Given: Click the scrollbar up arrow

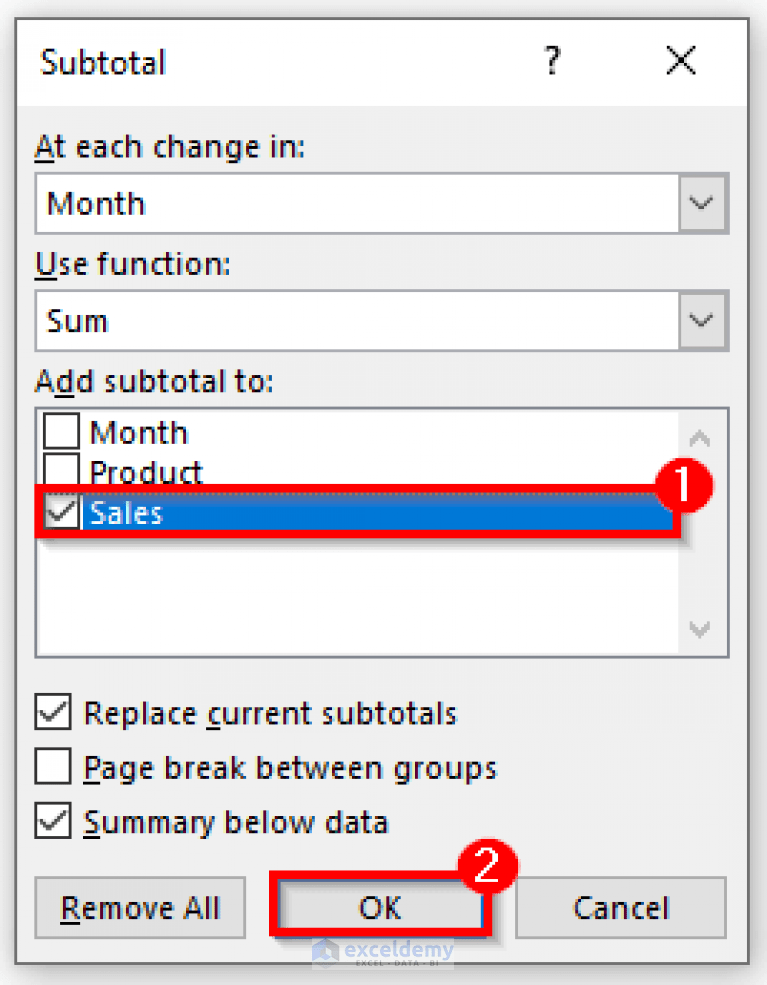Looking at the screenshot, I should (x=700, y=438).
